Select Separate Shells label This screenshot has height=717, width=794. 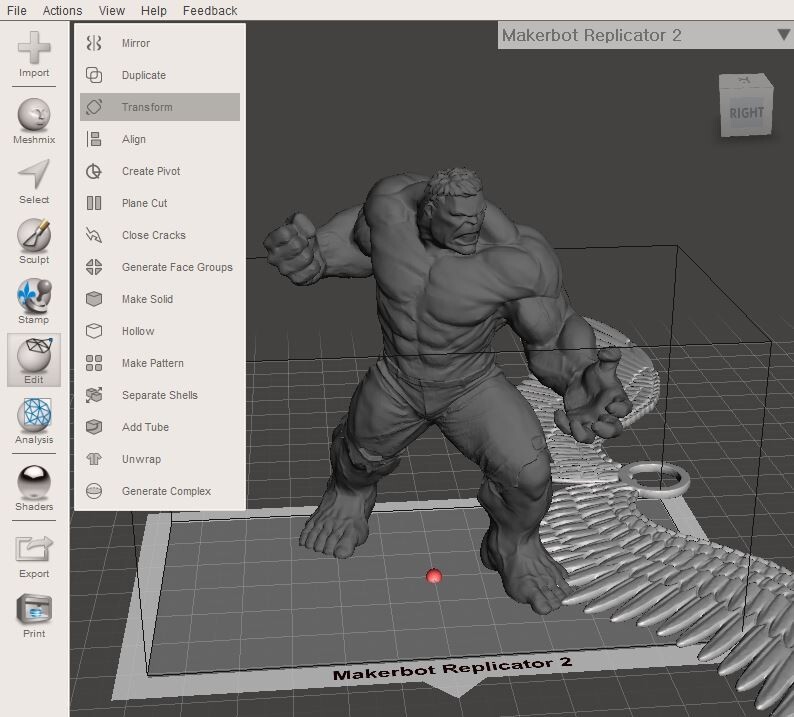point(160,395)
